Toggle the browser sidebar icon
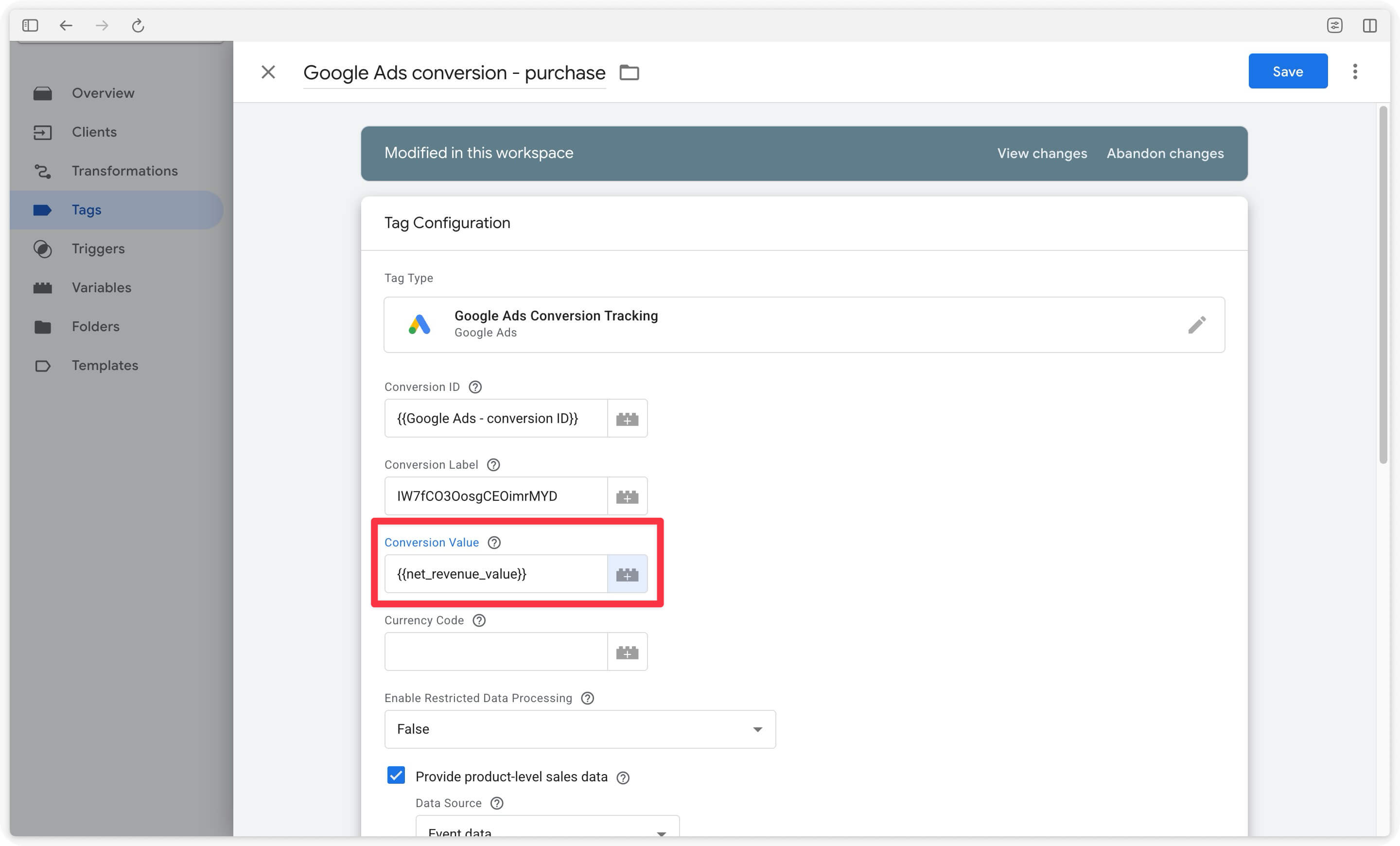1400x846 pixels. coord(30,25)
